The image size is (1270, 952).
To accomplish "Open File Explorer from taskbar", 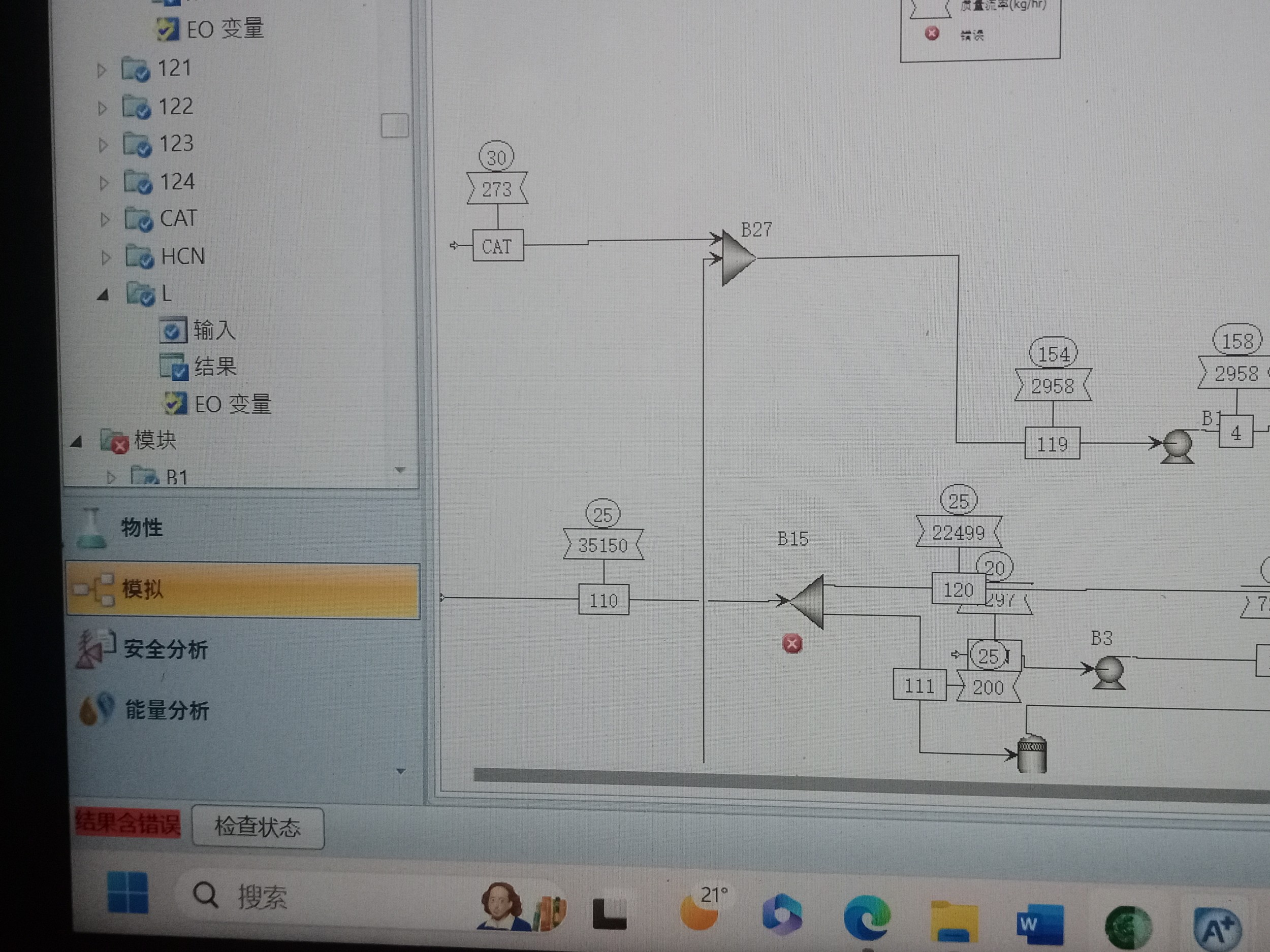I will [954, 921].
